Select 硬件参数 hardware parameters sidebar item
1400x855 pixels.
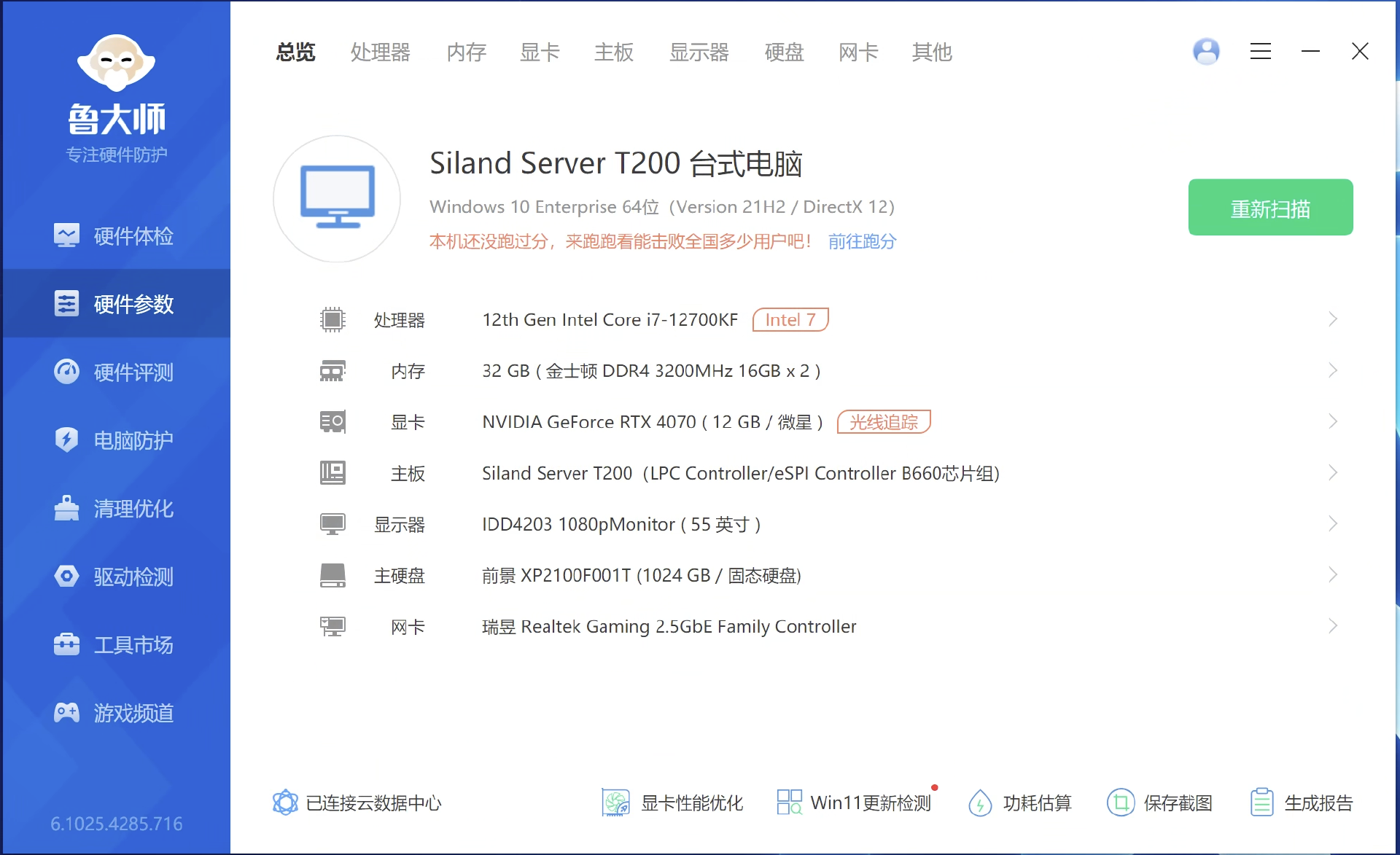point(117,303)
